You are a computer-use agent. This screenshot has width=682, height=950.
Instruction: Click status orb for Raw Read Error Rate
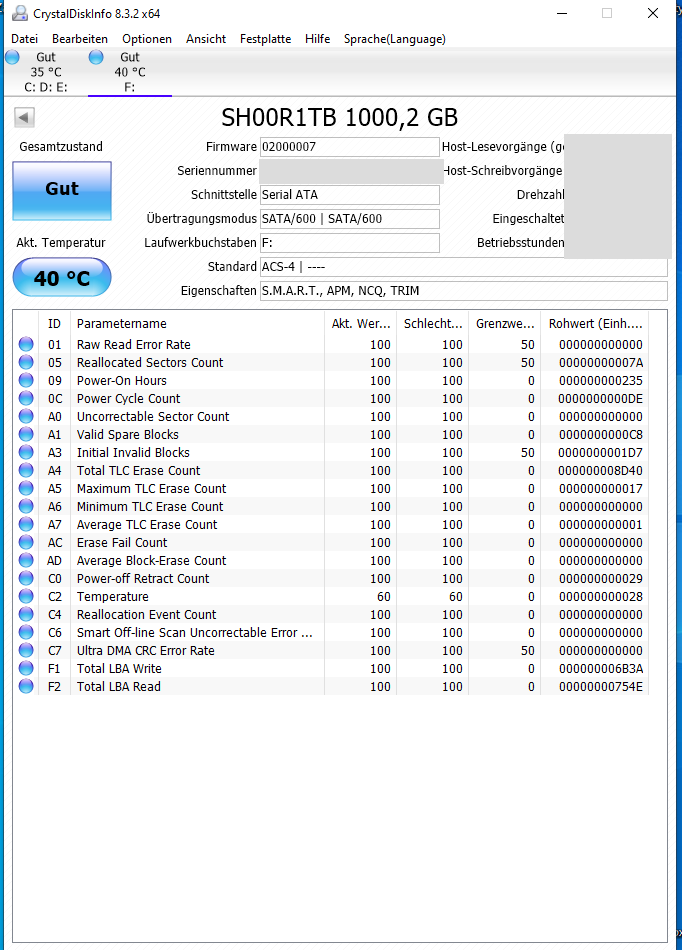coord(26,344)
